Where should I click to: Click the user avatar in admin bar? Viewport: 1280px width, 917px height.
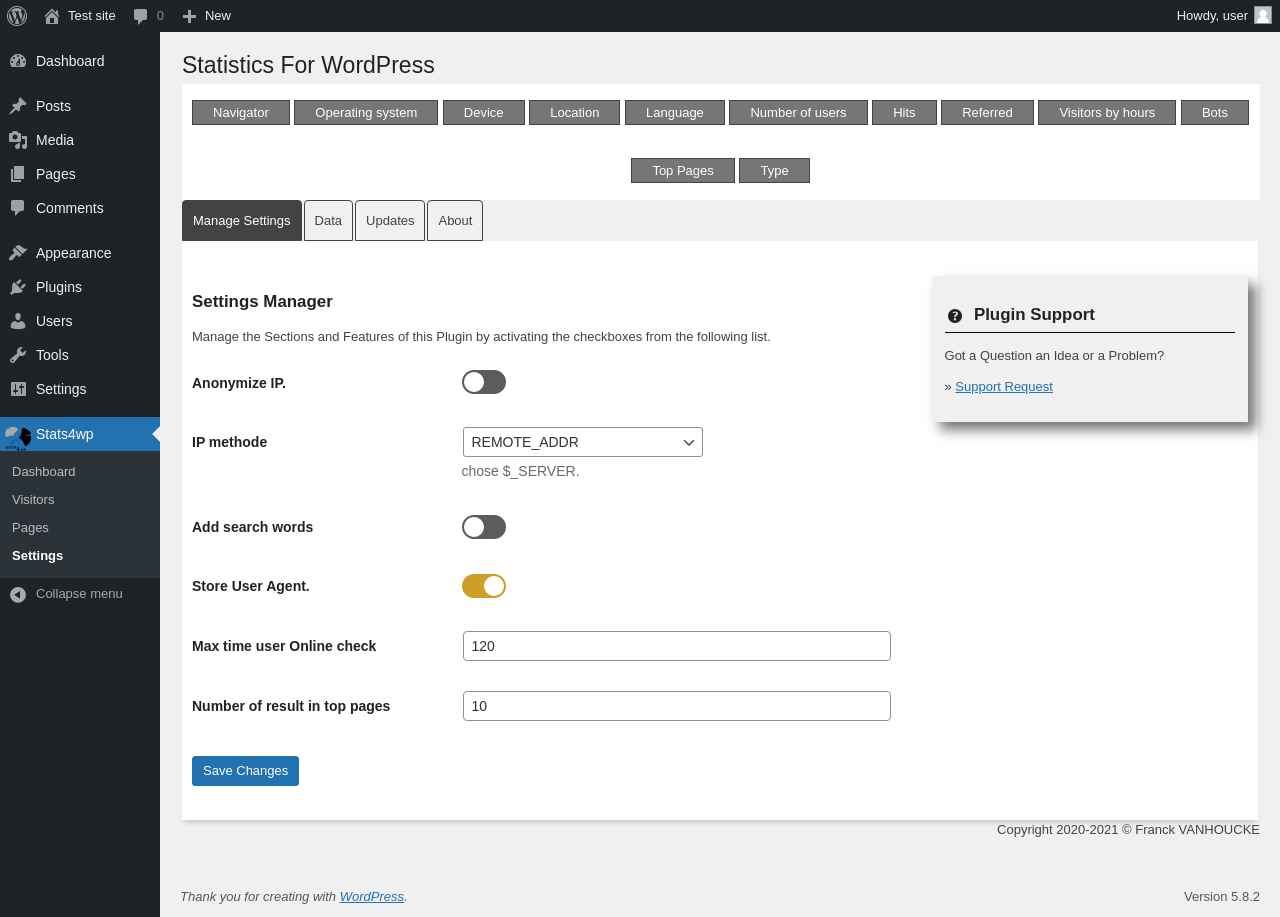[1263, 15]
